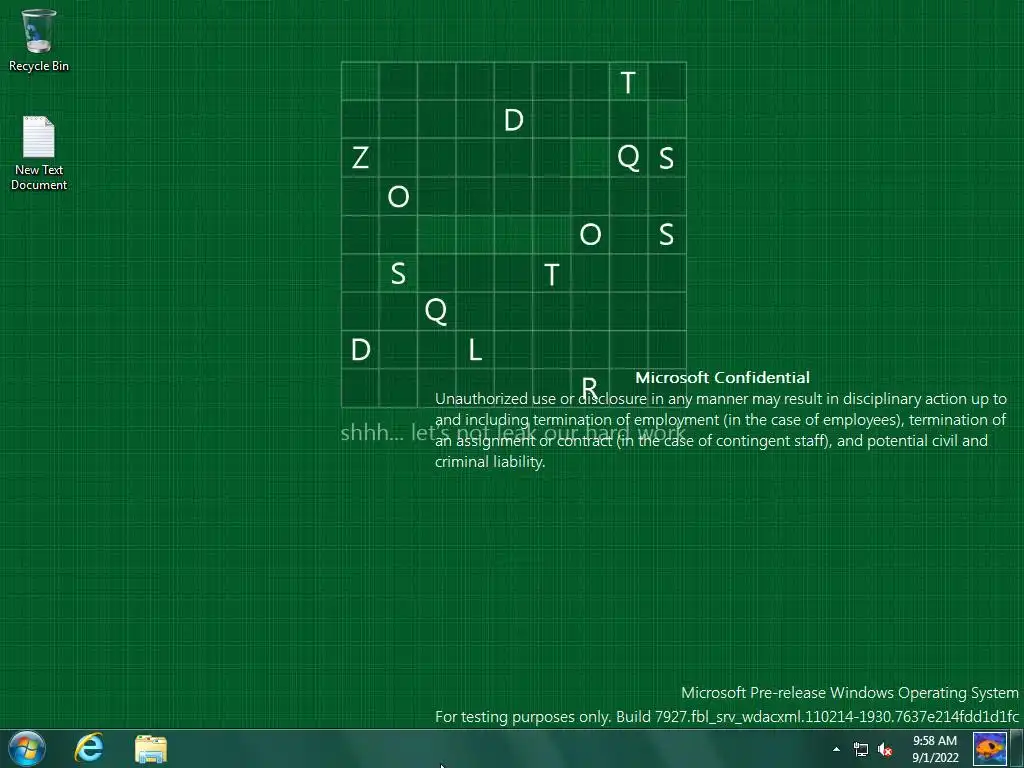1024x768 pixels.
Task: Click the Show desktop strip at taskbar end
Action: (1017, 748)
